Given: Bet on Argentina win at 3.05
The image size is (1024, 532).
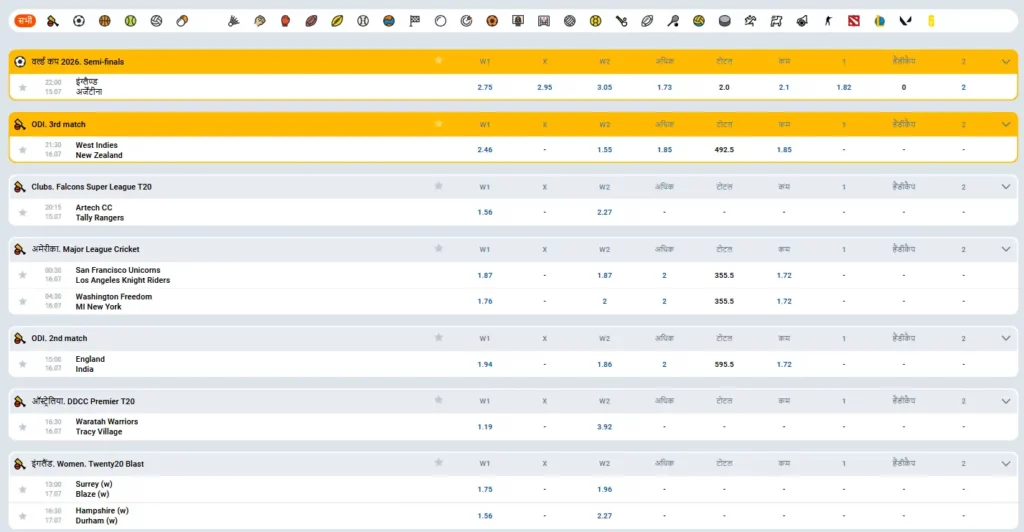Looking at the screenshot, I should coord(605,87).
